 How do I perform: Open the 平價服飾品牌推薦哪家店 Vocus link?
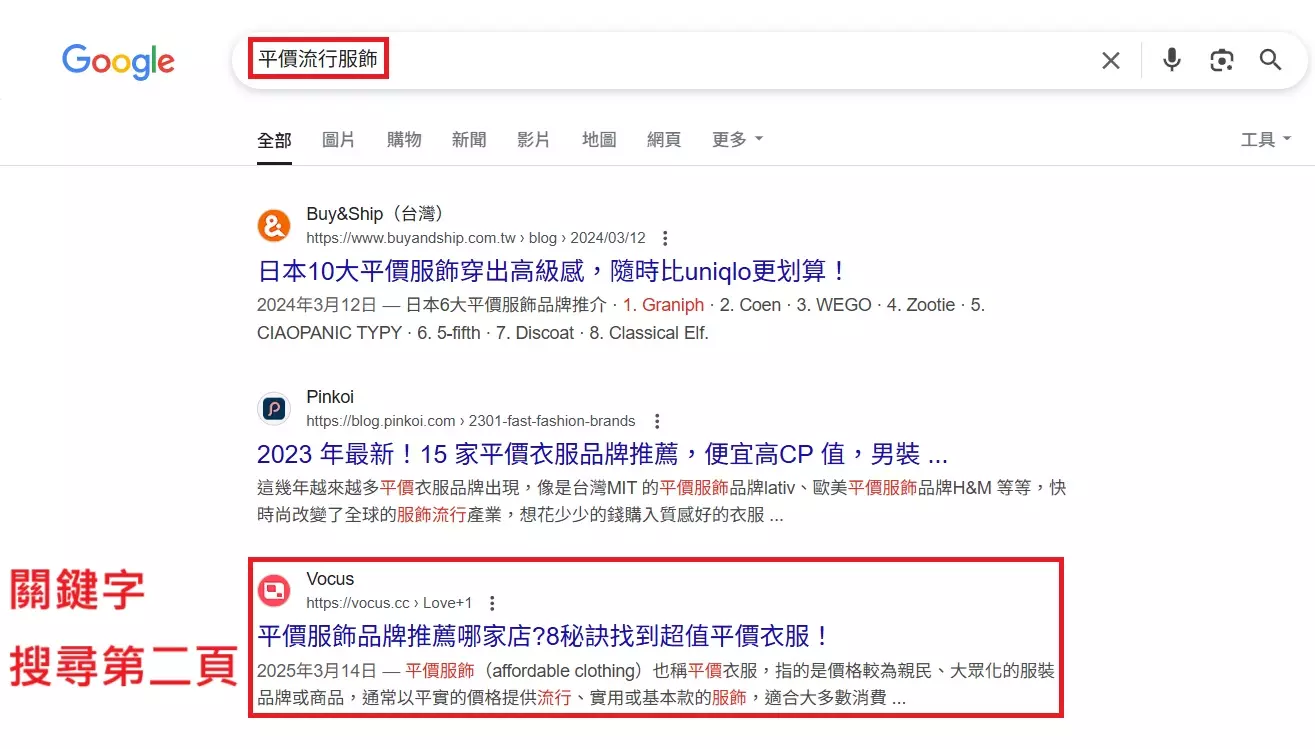(x=543, y=636)
